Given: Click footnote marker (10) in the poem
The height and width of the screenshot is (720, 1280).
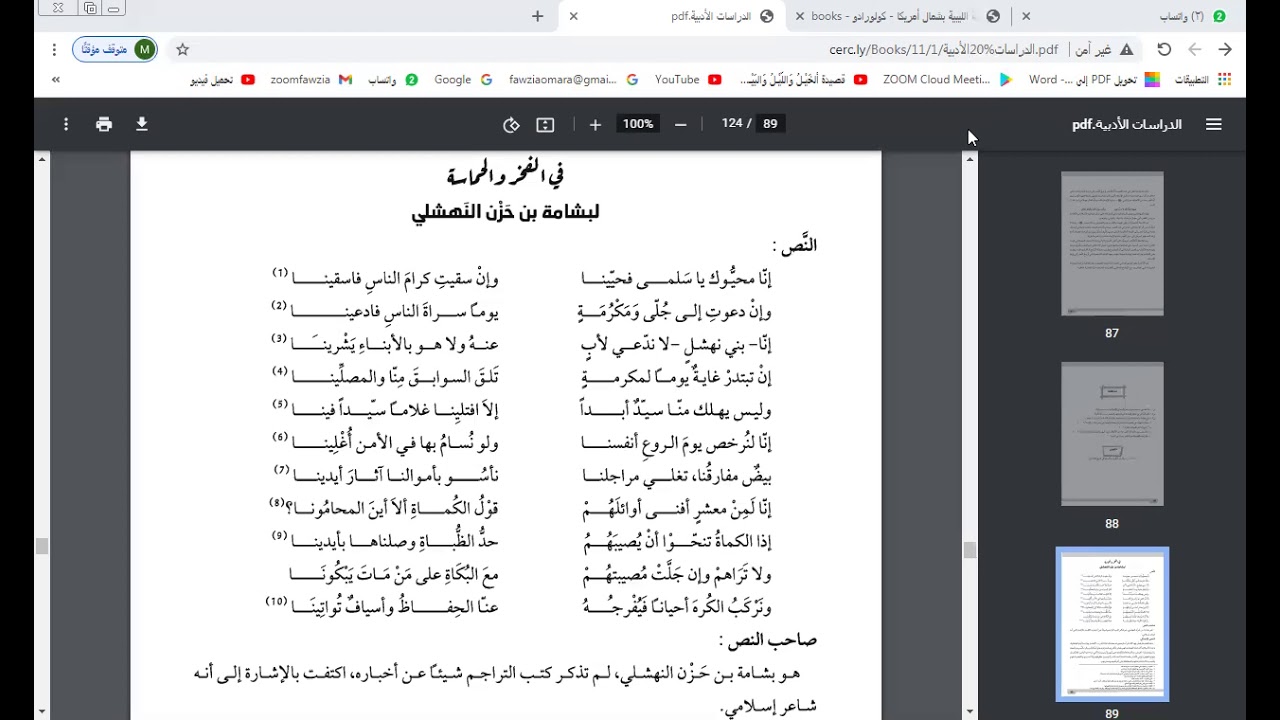Looking at the screenshot, I should (276, 601).
